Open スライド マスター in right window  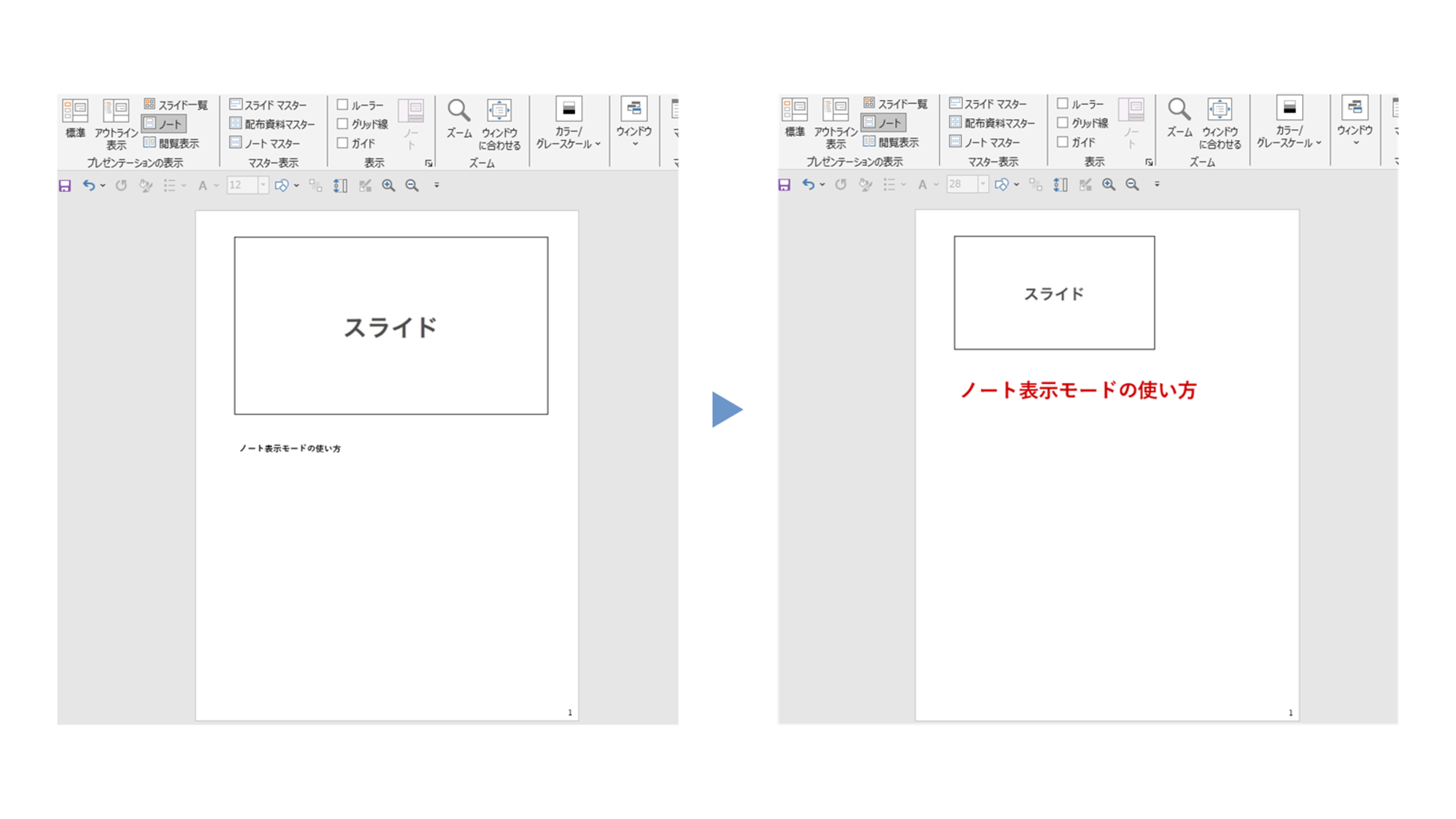tap(988, 104)
